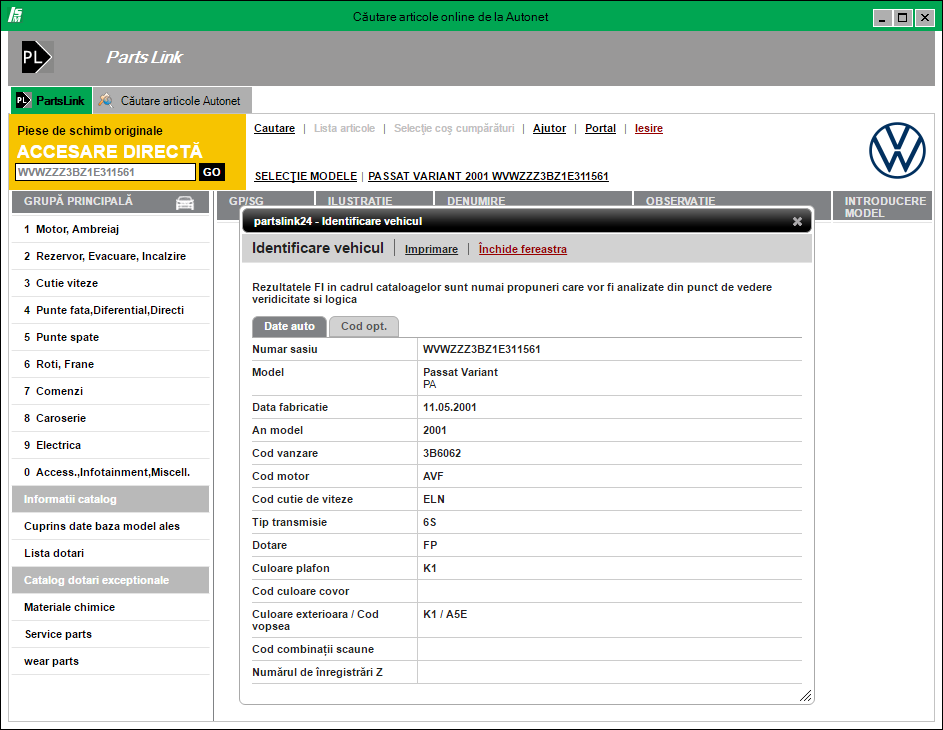Open the wear parts entry

tap(111, 661)
